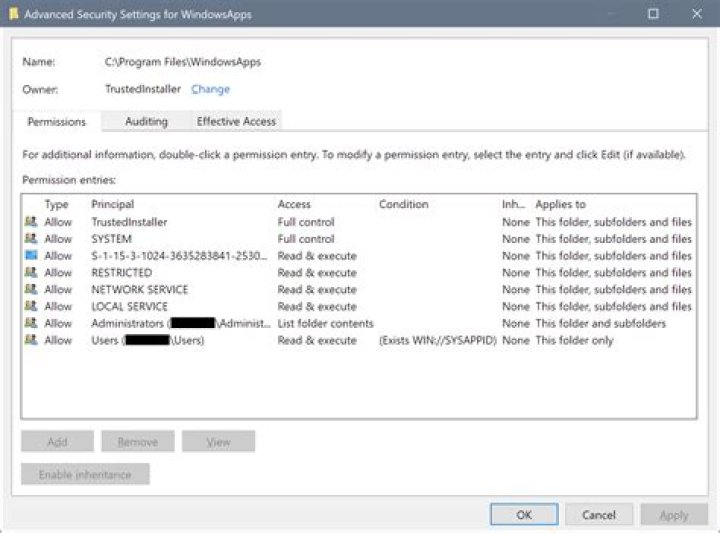Select the LOCAL SERVICE principal entry

coord(129,306)
